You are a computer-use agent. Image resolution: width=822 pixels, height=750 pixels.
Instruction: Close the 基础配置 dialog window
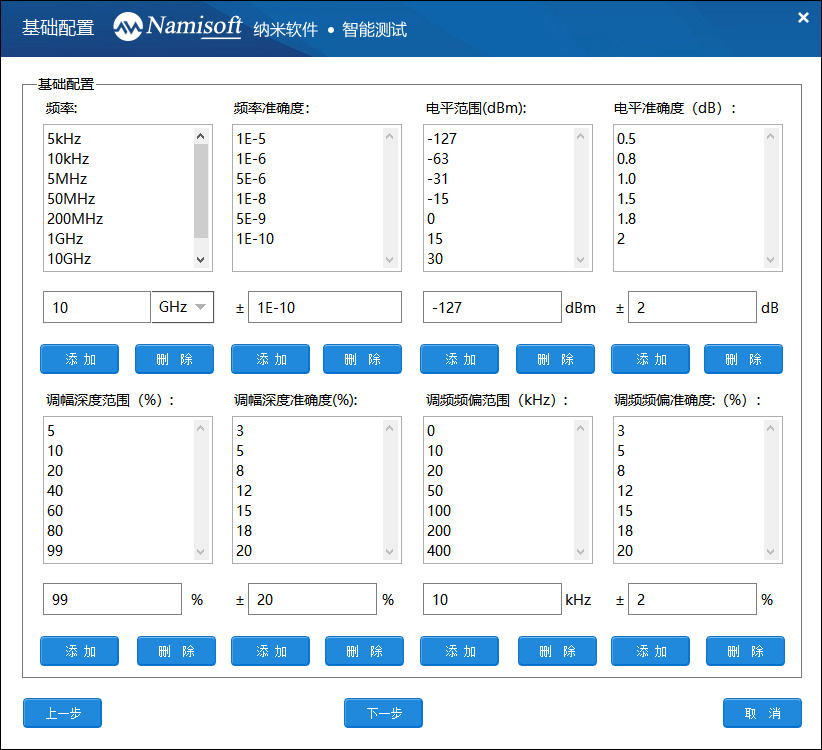click(x=802, y=18)
